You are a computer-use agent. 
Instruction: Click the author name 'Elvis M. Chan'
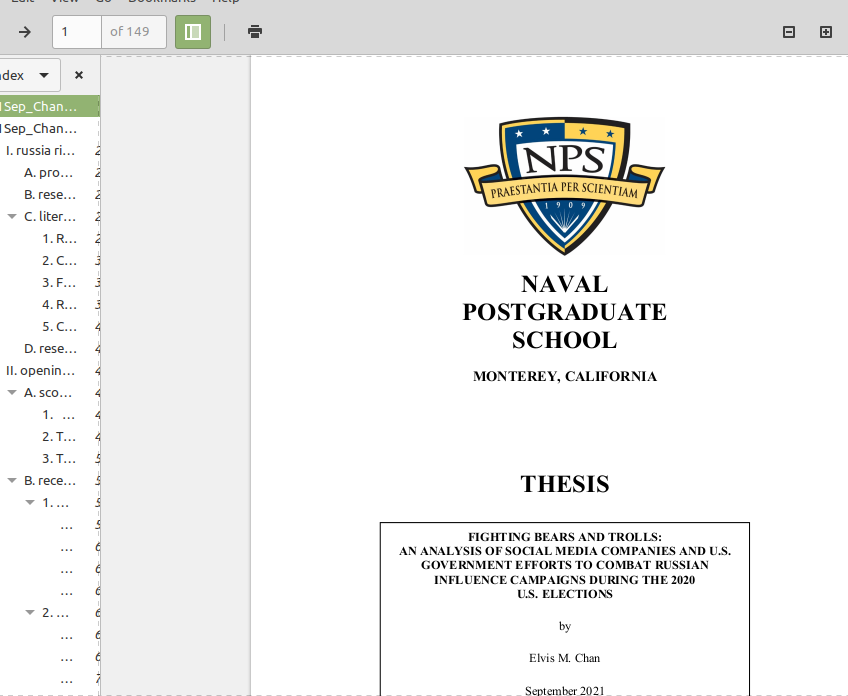[x=565, y=658]
